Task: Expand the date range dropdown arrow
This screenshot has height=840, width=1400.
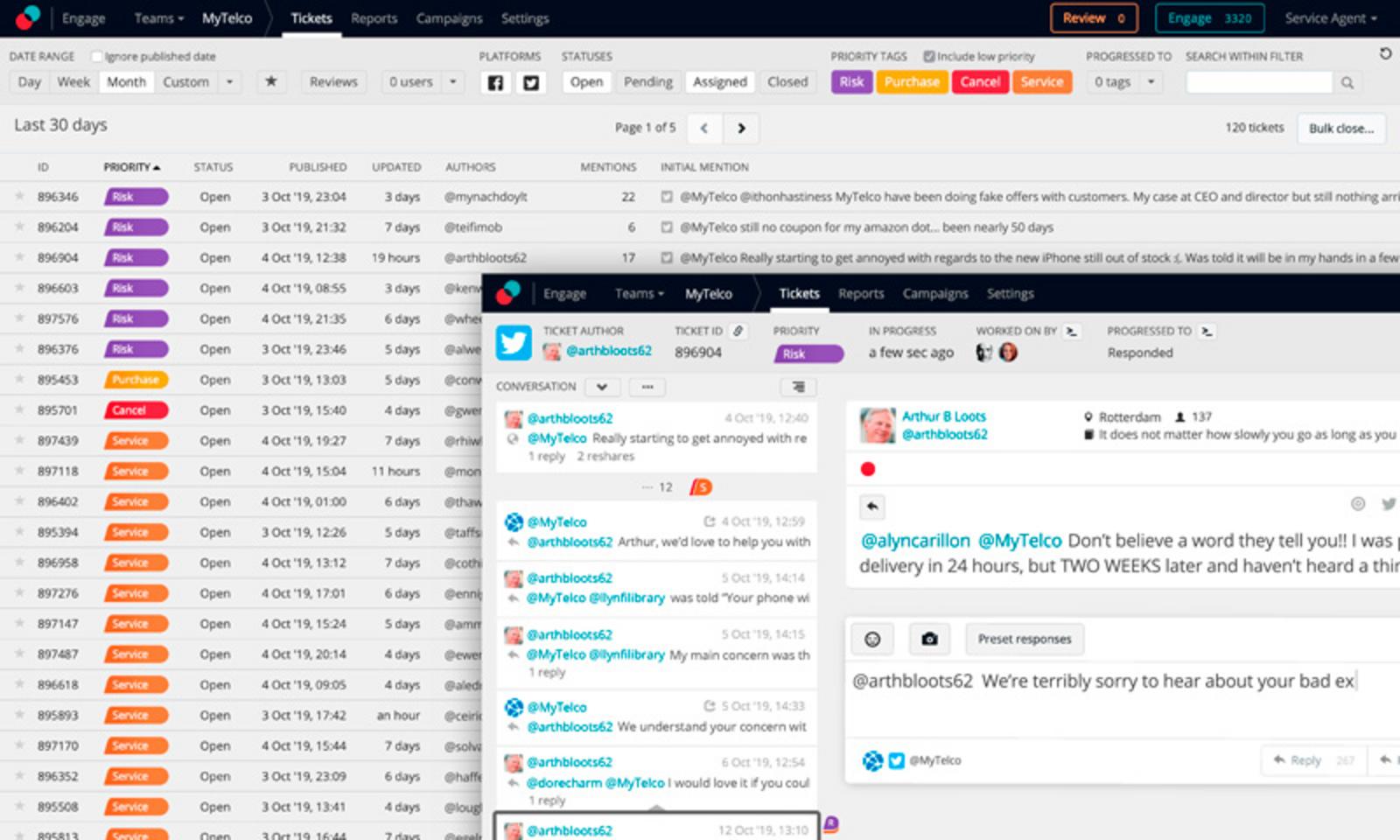Action: pos(229,81)
